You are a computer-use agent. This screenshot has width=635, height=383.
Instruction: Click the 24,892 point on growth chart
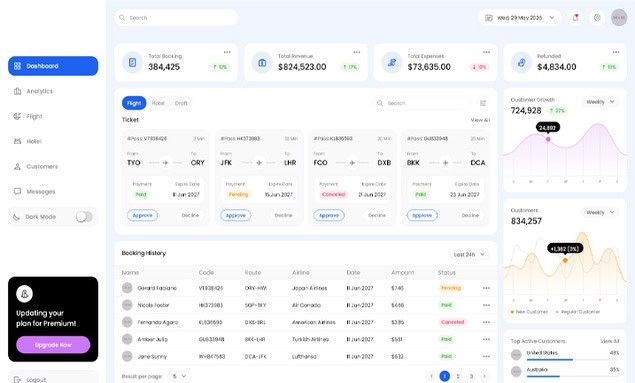coord(548,139)
